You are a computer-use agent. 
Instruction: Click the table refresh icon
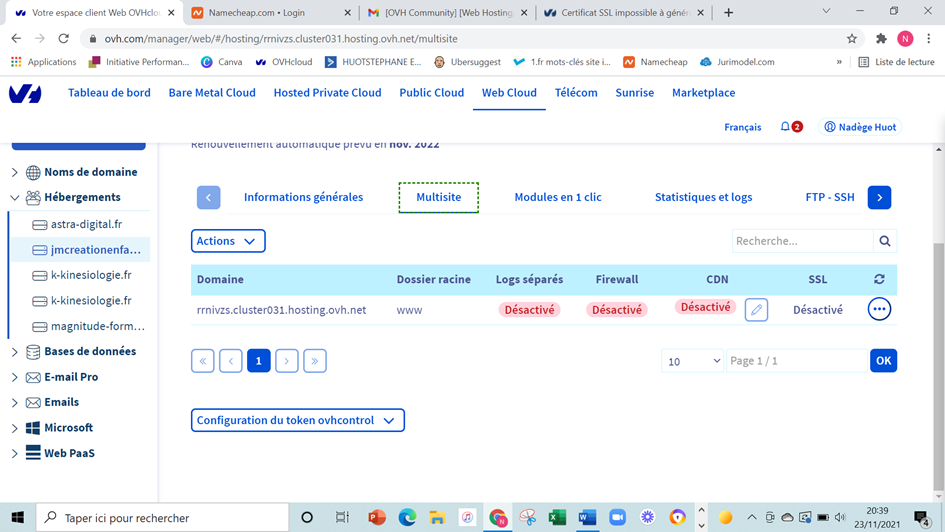pyautogui.click(x=879, y=280)
